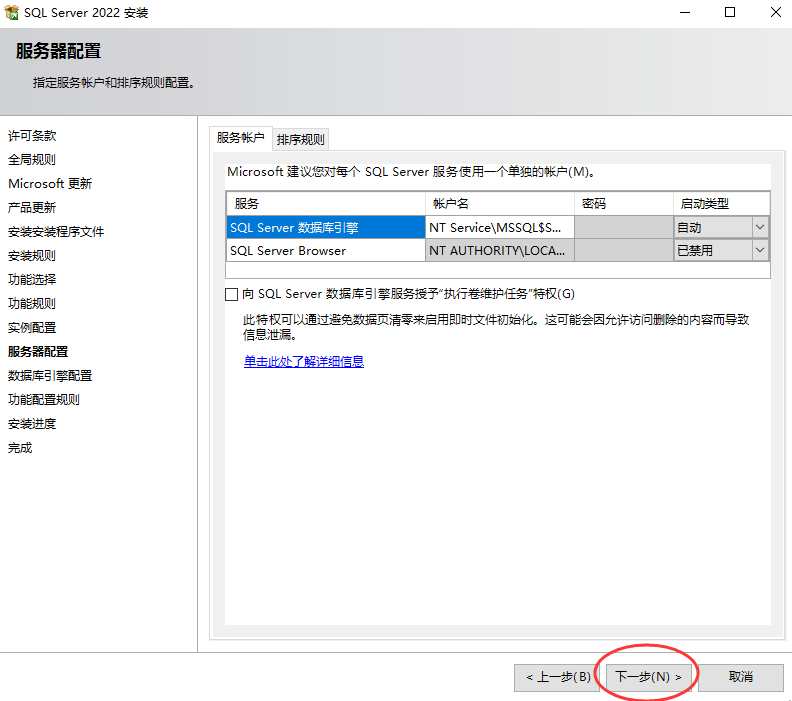Select 功能规则 step in sidebar
The image size is (792, 701).
tap(32, 304)
